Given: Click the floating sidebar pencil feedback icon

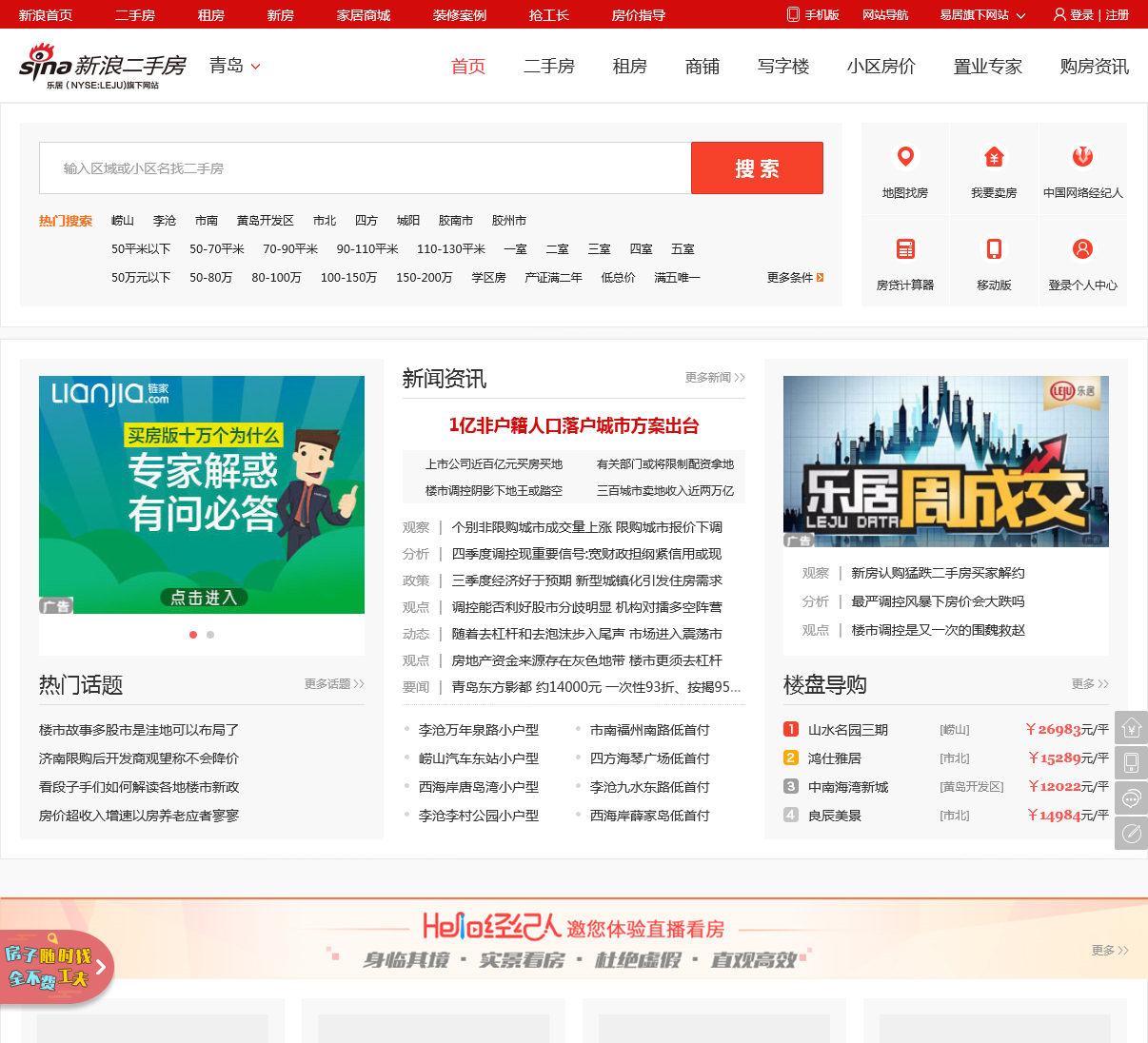Looking at the screenshot, I should pos(1131,834).
